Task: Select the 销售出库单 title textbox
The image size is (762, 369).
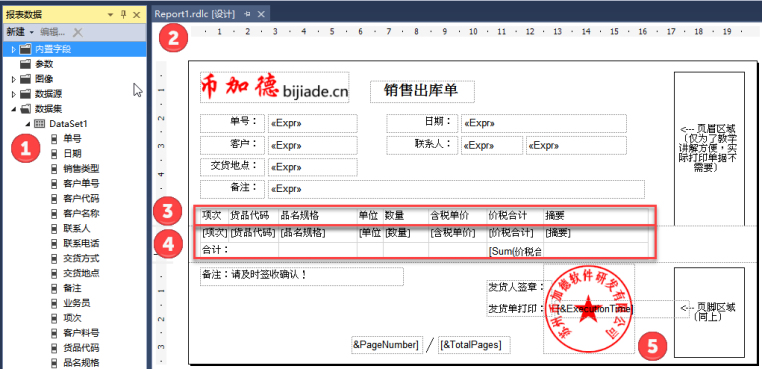Action: click(x=422, y=91)
